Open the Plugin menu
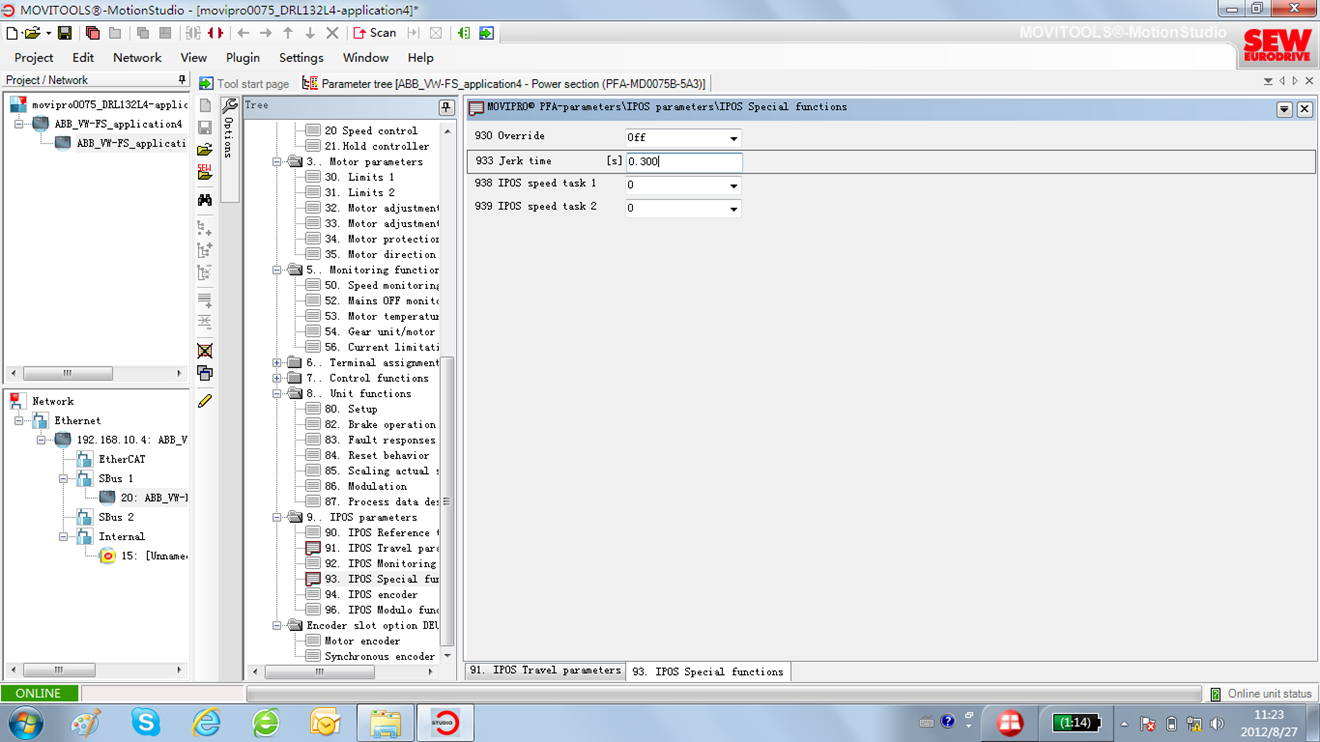 243,58
